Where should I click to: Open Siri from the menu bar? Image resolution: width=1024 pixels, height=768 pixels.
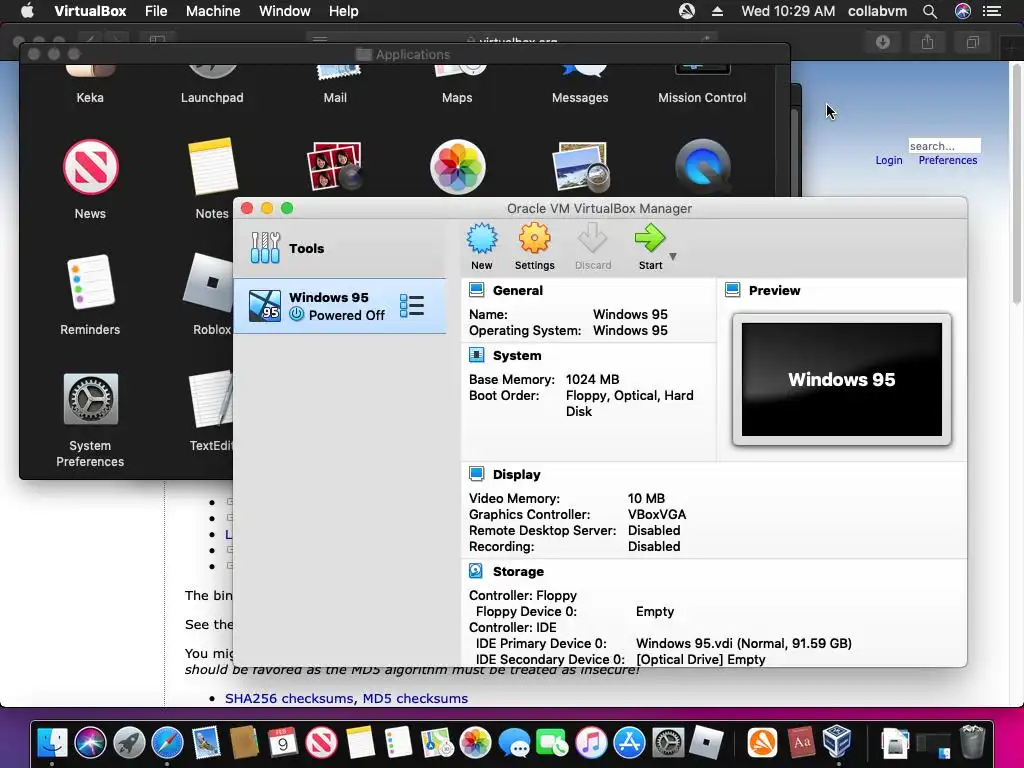(963, 11)
